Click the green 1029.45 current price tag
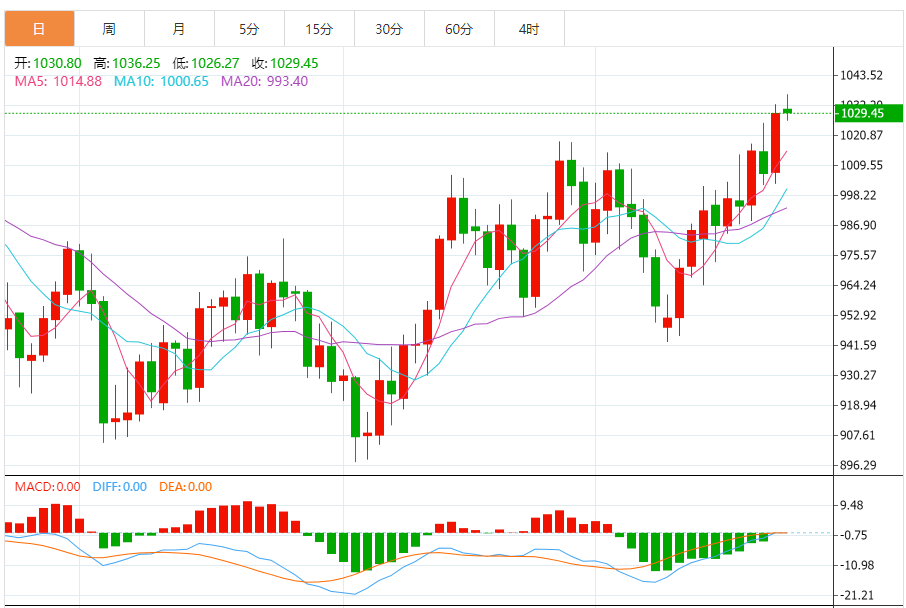The image size is (906, 608). 869,113
